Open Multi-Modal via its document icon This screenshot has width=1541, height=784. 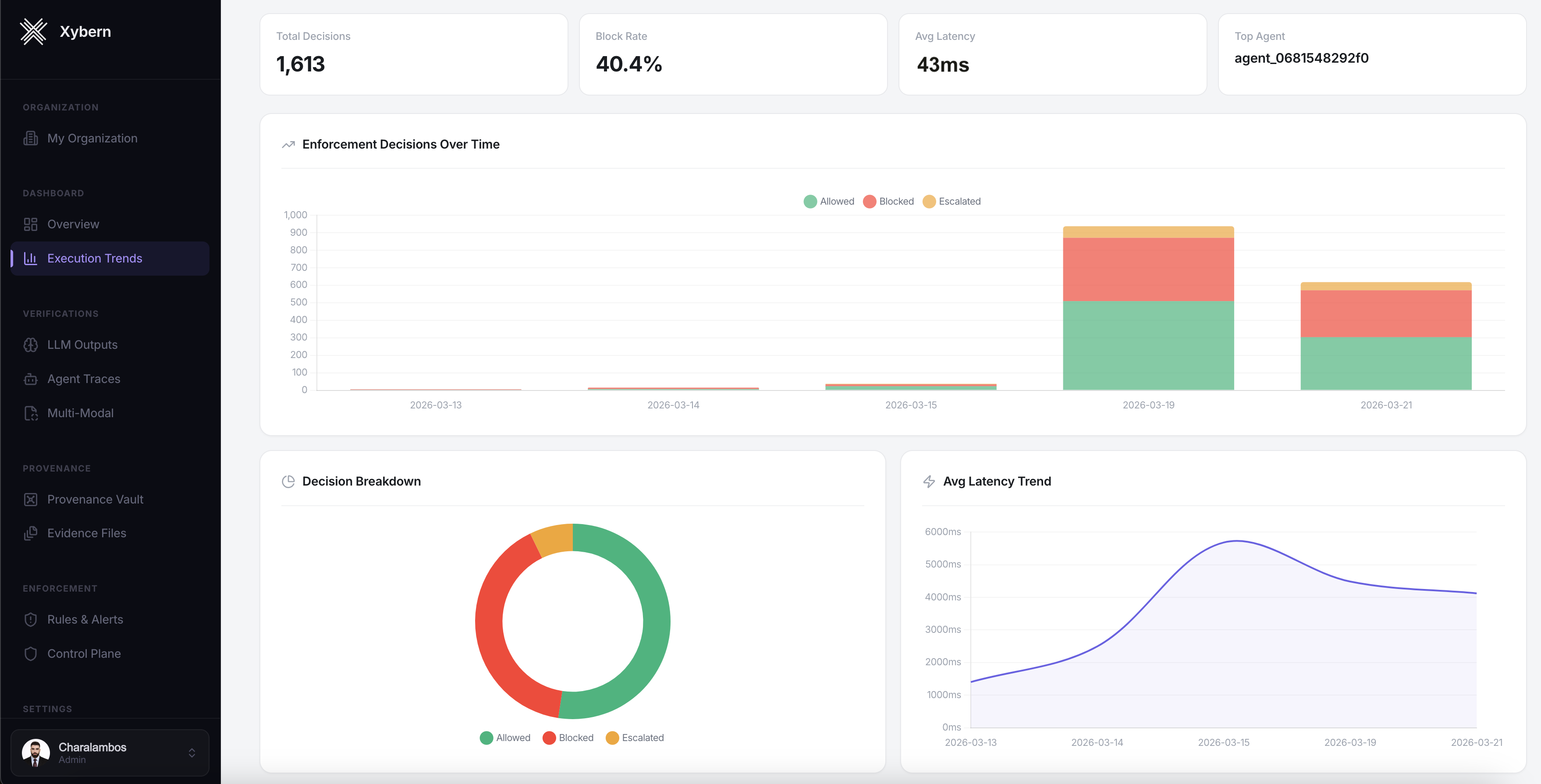31,413
